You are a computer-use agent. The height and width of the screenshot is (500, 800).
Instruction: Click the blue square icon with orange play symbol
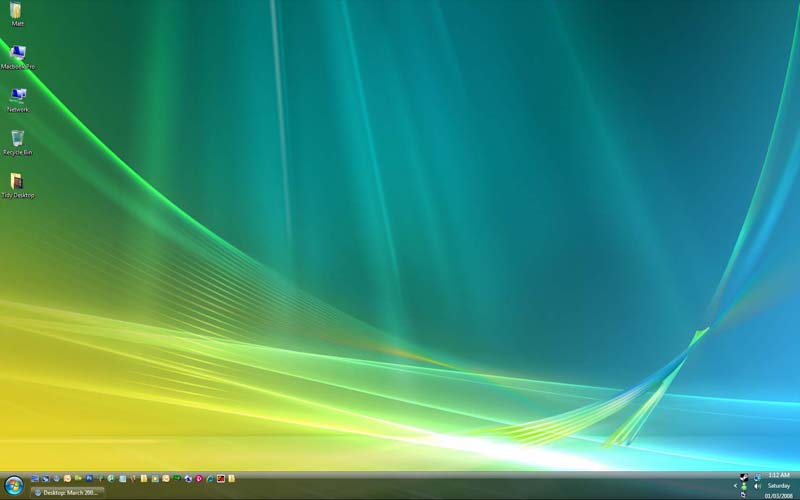click(156, 479)
